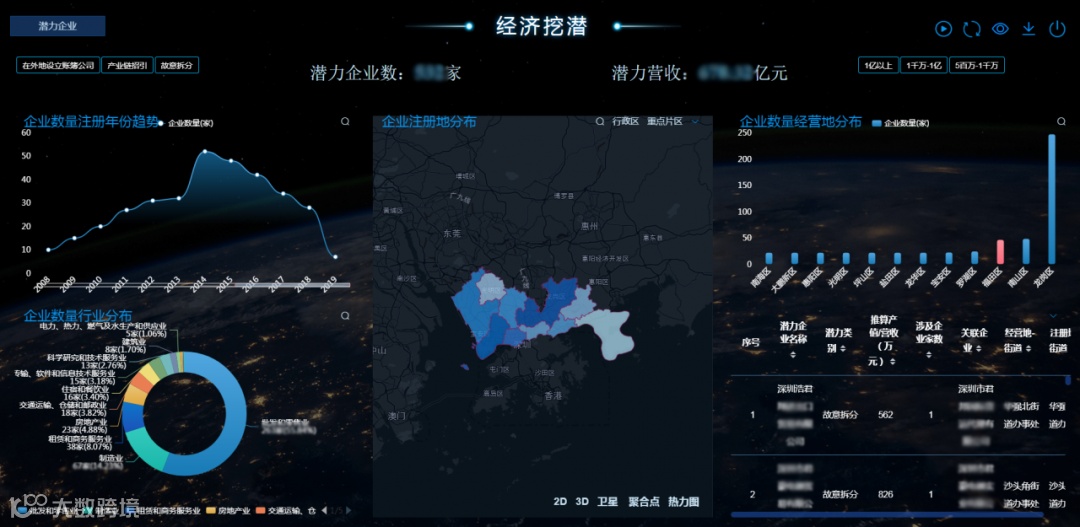Click 沙头角街道办事处 cell in row 2
1080x527 pixels.
coord(1021,494)
